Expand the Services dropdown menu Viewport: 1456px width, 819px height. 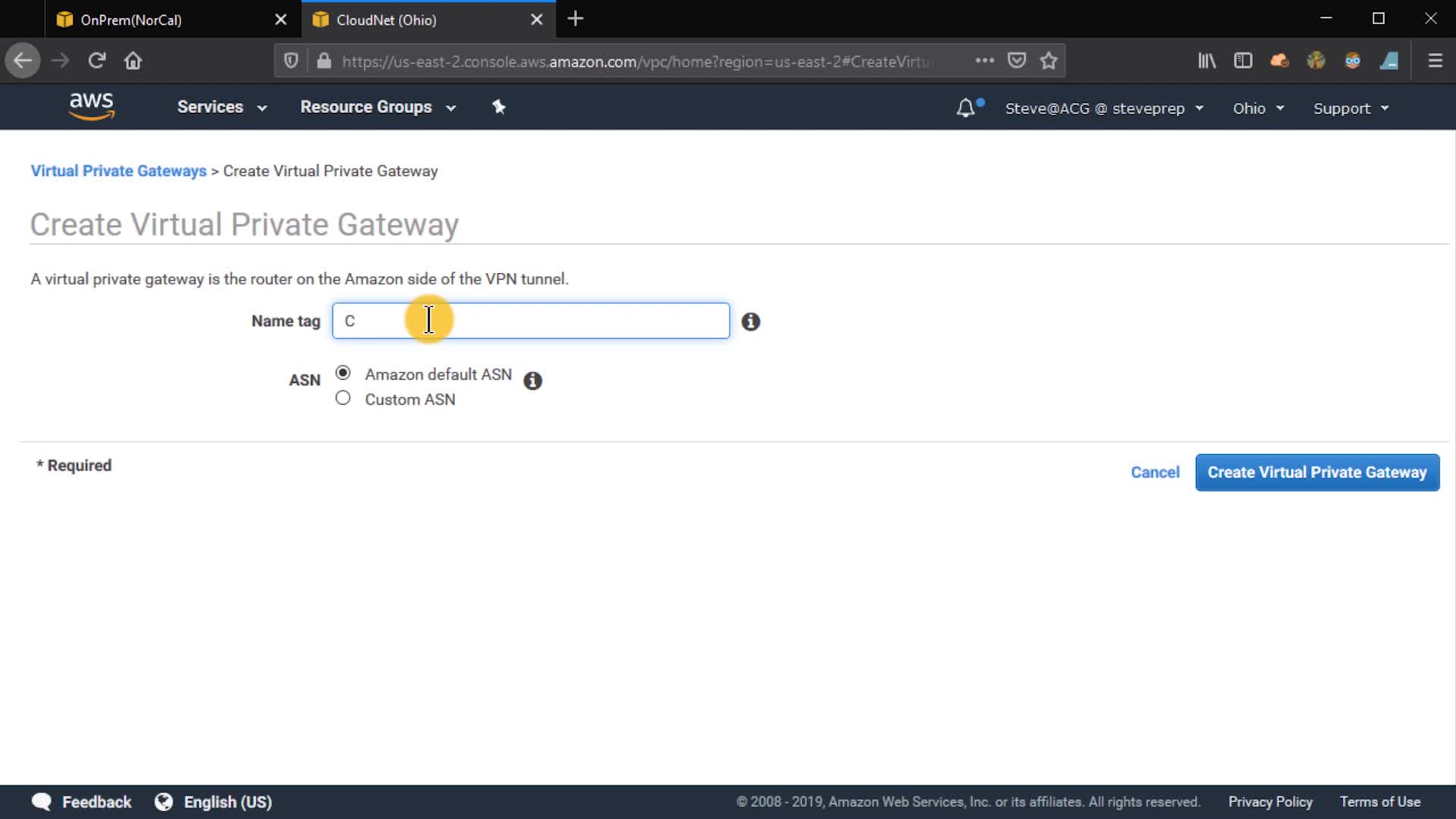coord(221,108)
